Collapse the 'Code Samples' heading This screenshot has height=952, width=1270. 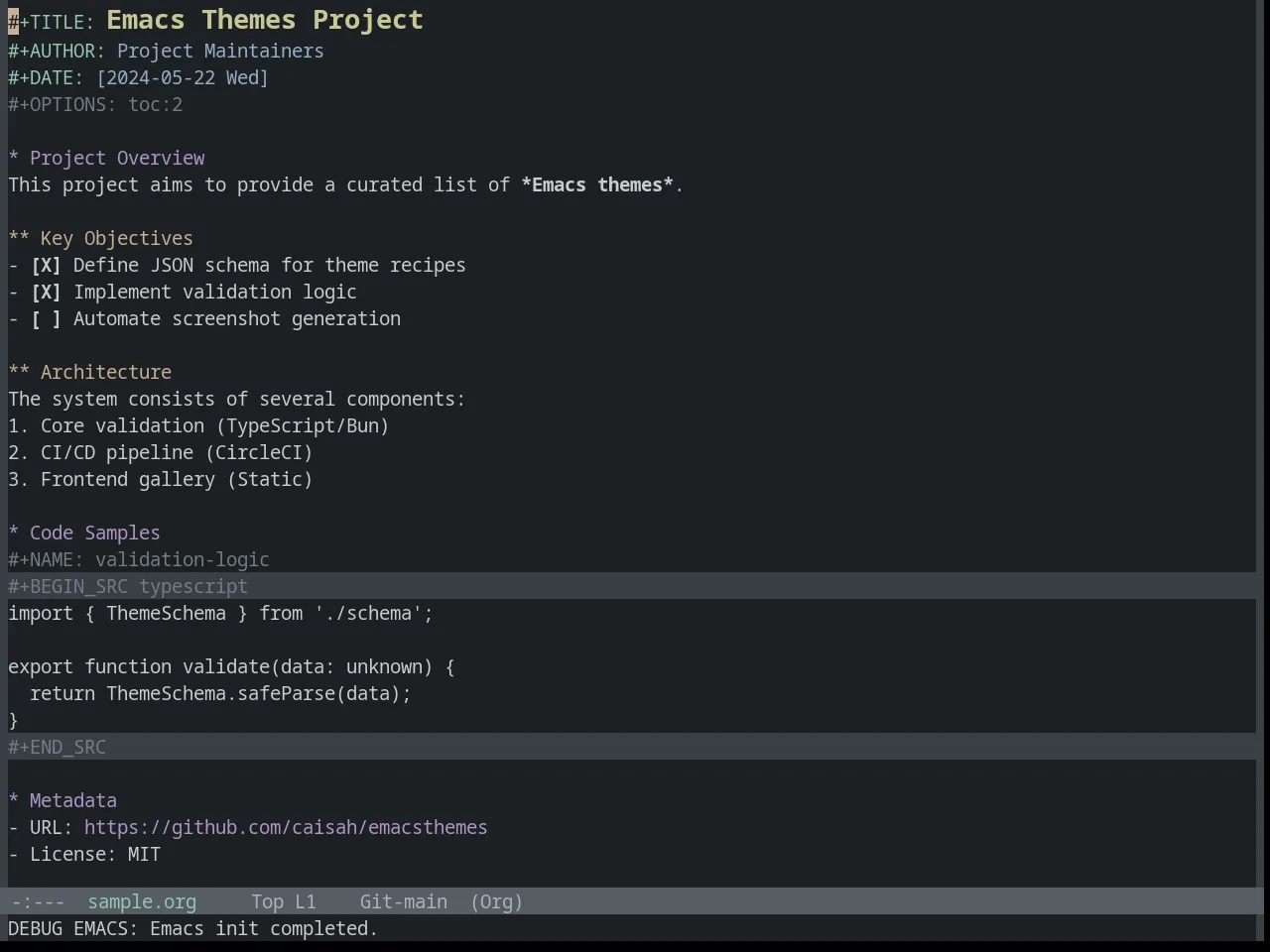(x=84, y=533)
